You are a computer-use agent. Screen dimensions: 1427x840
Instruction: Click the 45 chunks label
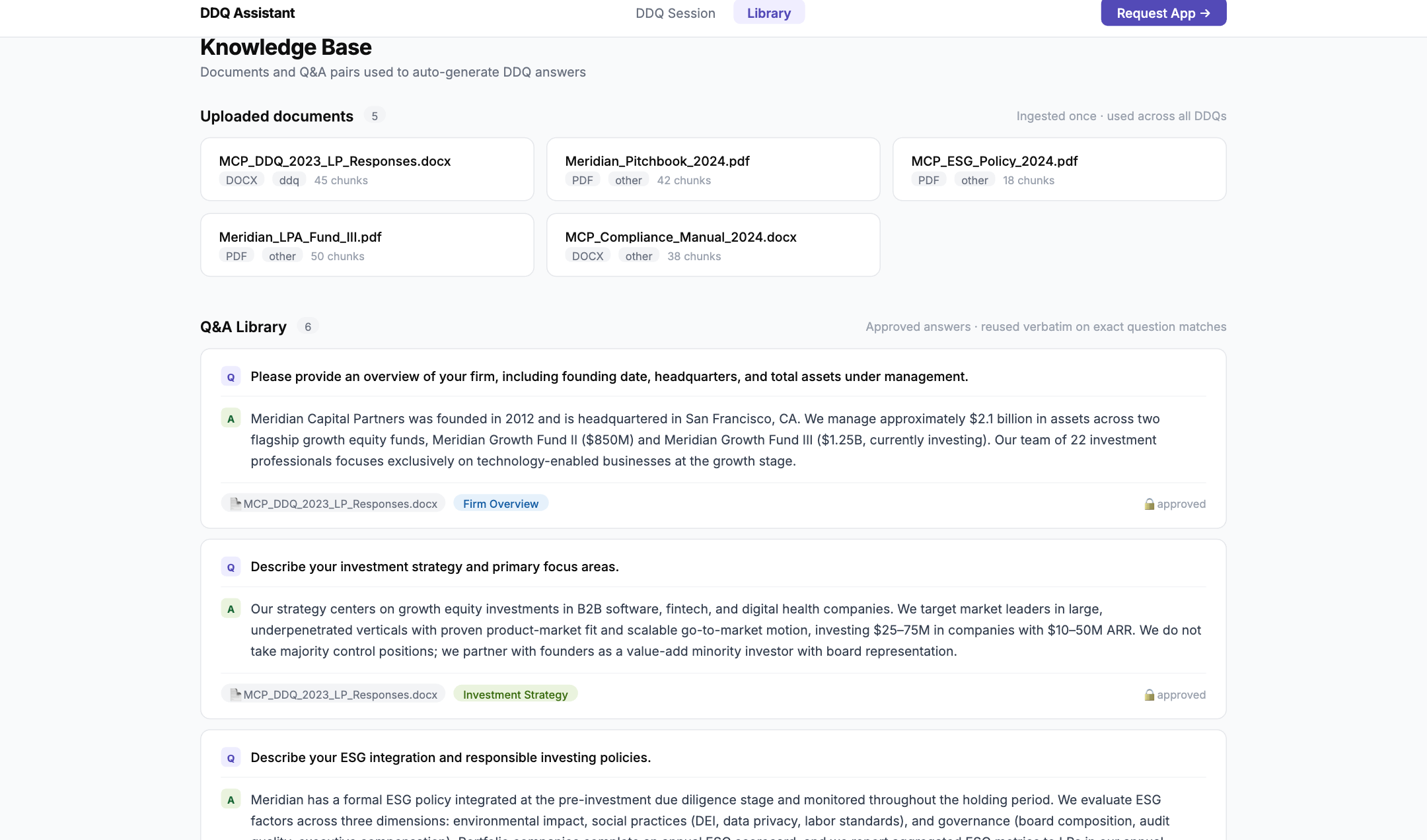tap(341, 180)
